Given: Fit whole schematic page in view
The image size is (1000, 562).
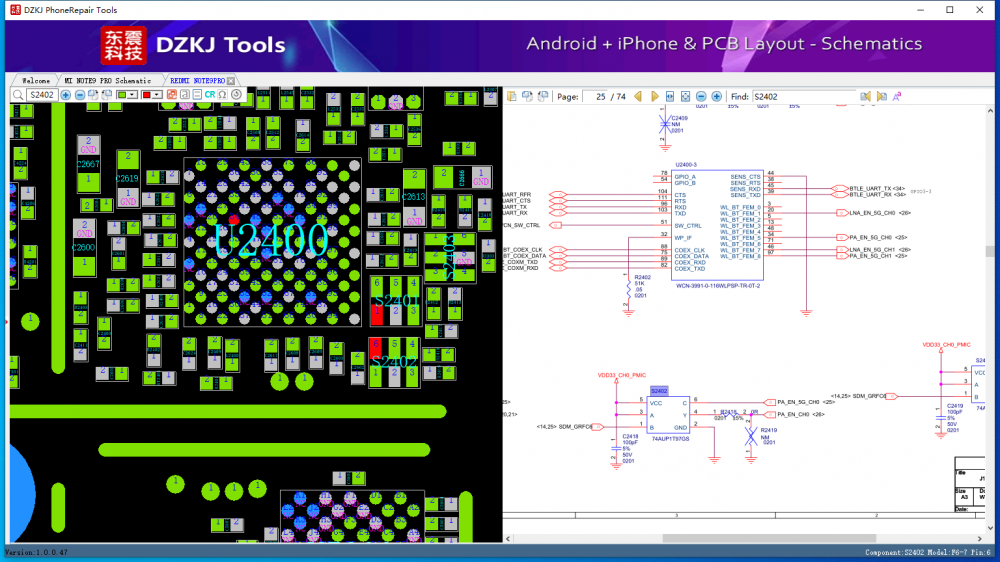Looking at the screenshot, I should point(686,96).
